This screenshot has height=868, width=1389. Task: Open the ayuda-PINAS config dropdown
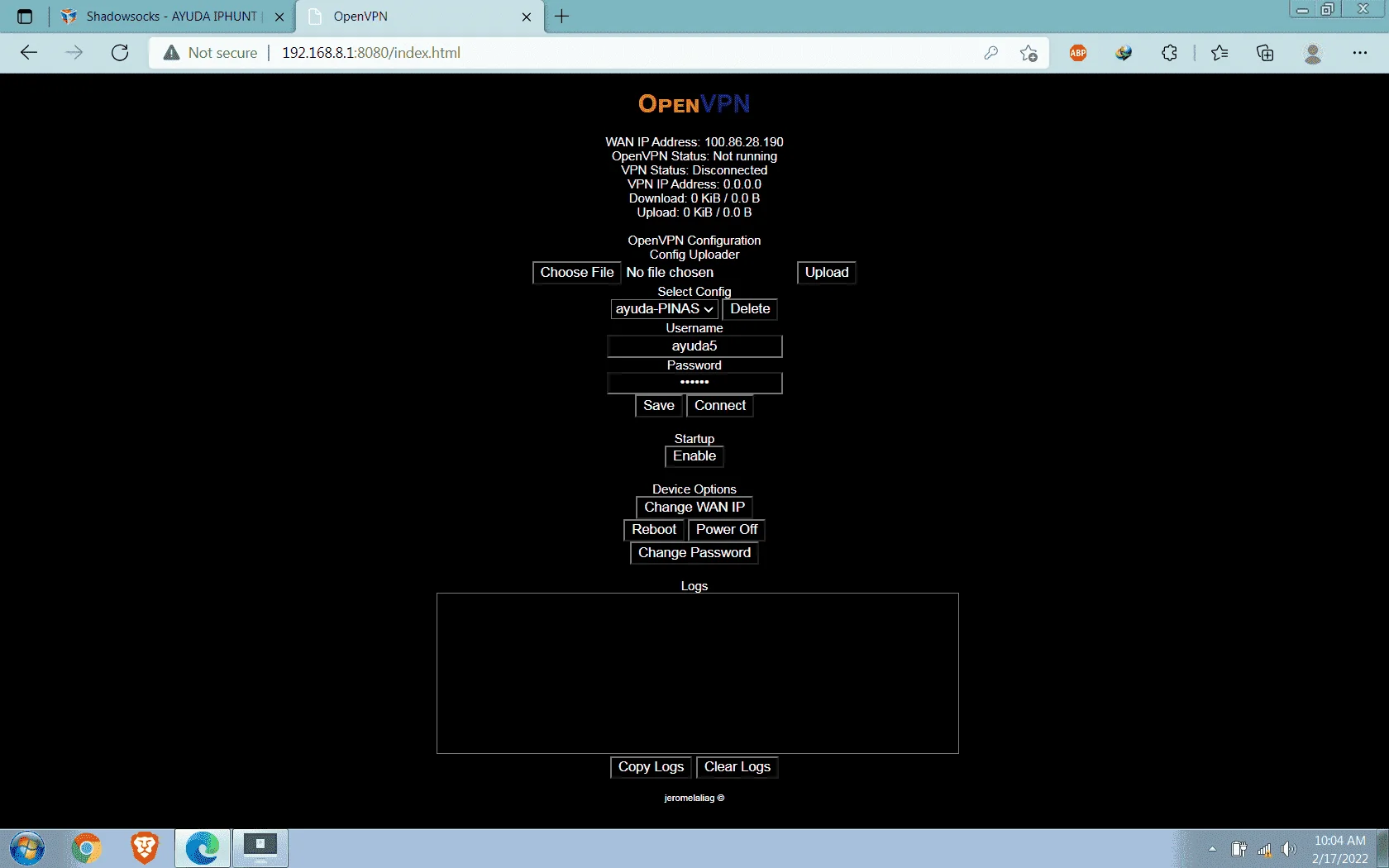pos(665,309)
